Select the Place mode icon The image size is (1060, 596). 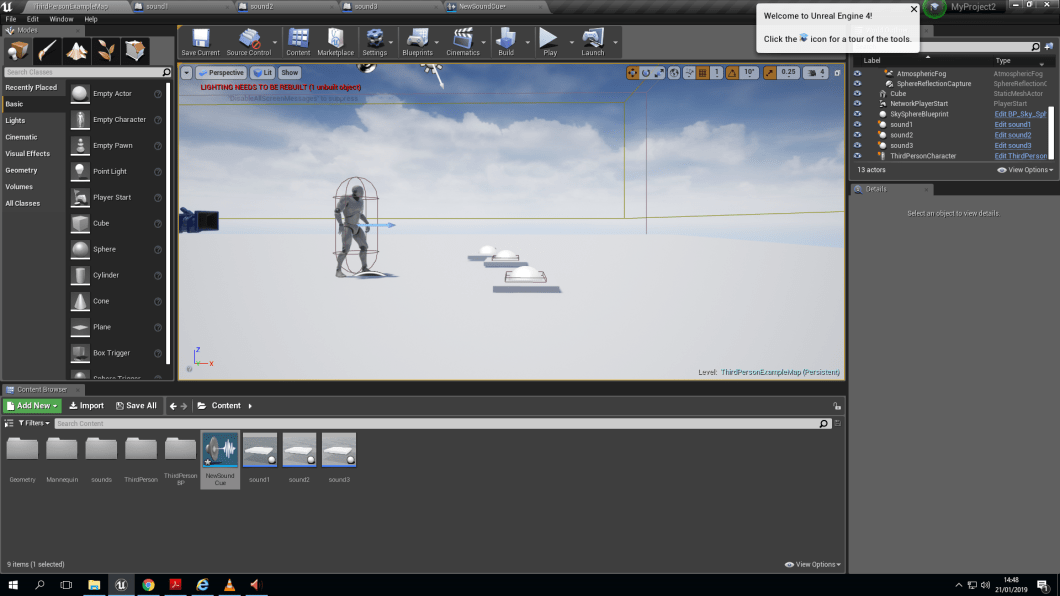(x=18, y=51)
